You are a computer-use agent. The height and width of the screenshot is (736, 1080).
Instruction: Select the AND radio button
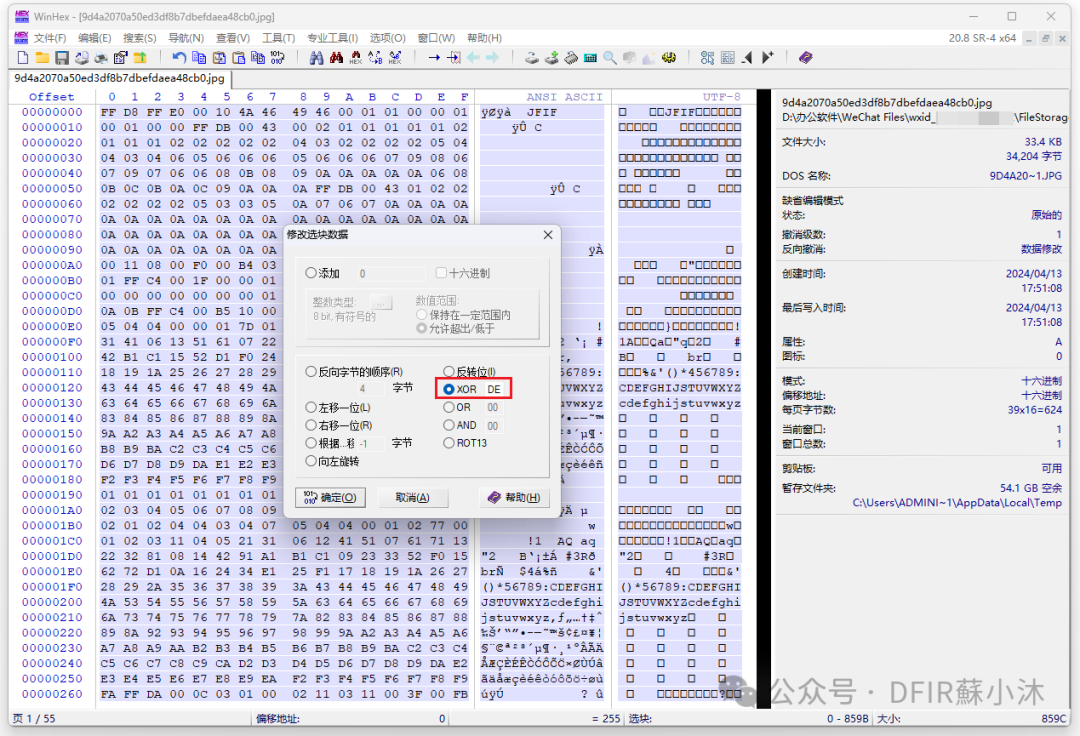click(449, 425)
